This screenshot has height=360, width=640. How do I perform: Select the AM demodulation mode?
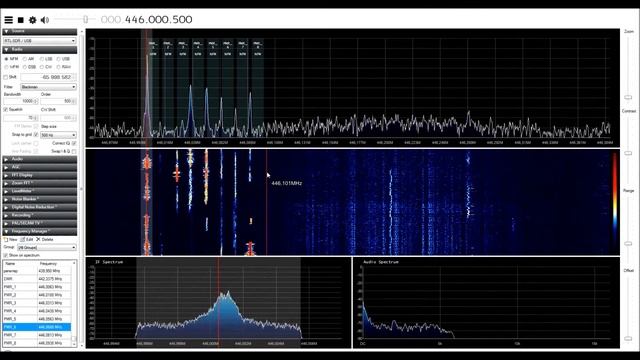pyautogui.click(x=29, y=59)
